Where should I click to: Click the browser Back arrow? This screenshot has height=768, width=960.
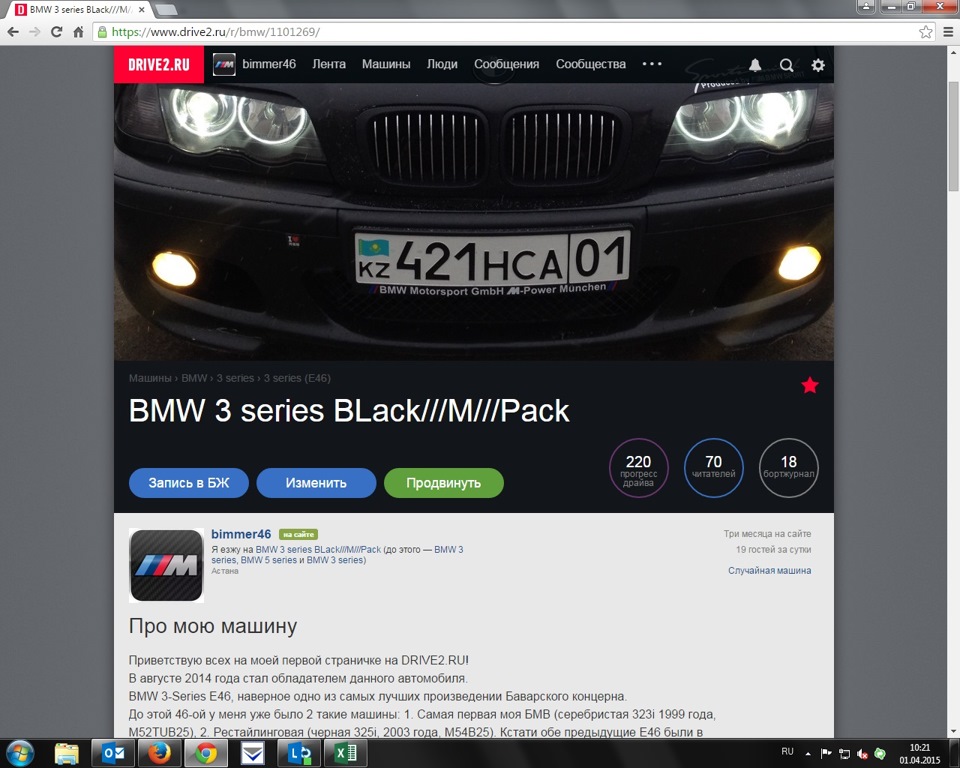[x=13, y=32]
